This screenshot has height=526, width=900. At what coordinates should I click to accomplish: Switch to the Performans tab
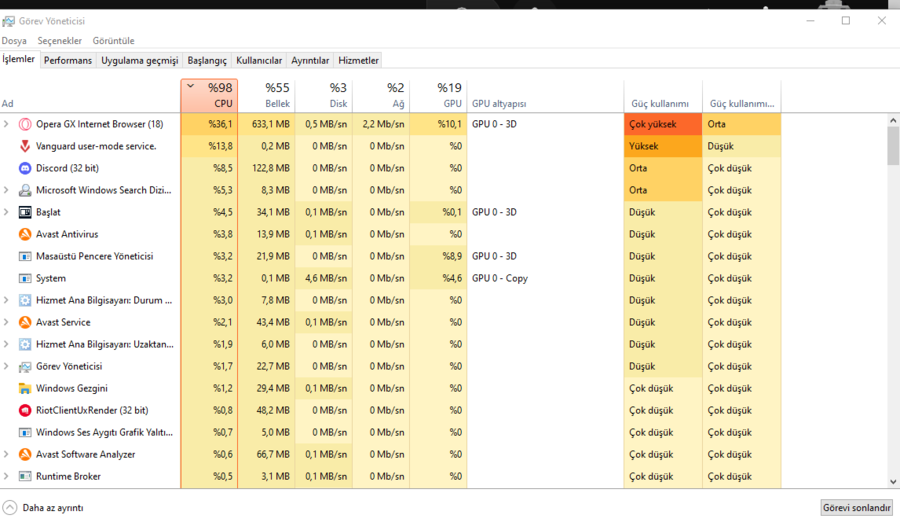tap(68, 60)
